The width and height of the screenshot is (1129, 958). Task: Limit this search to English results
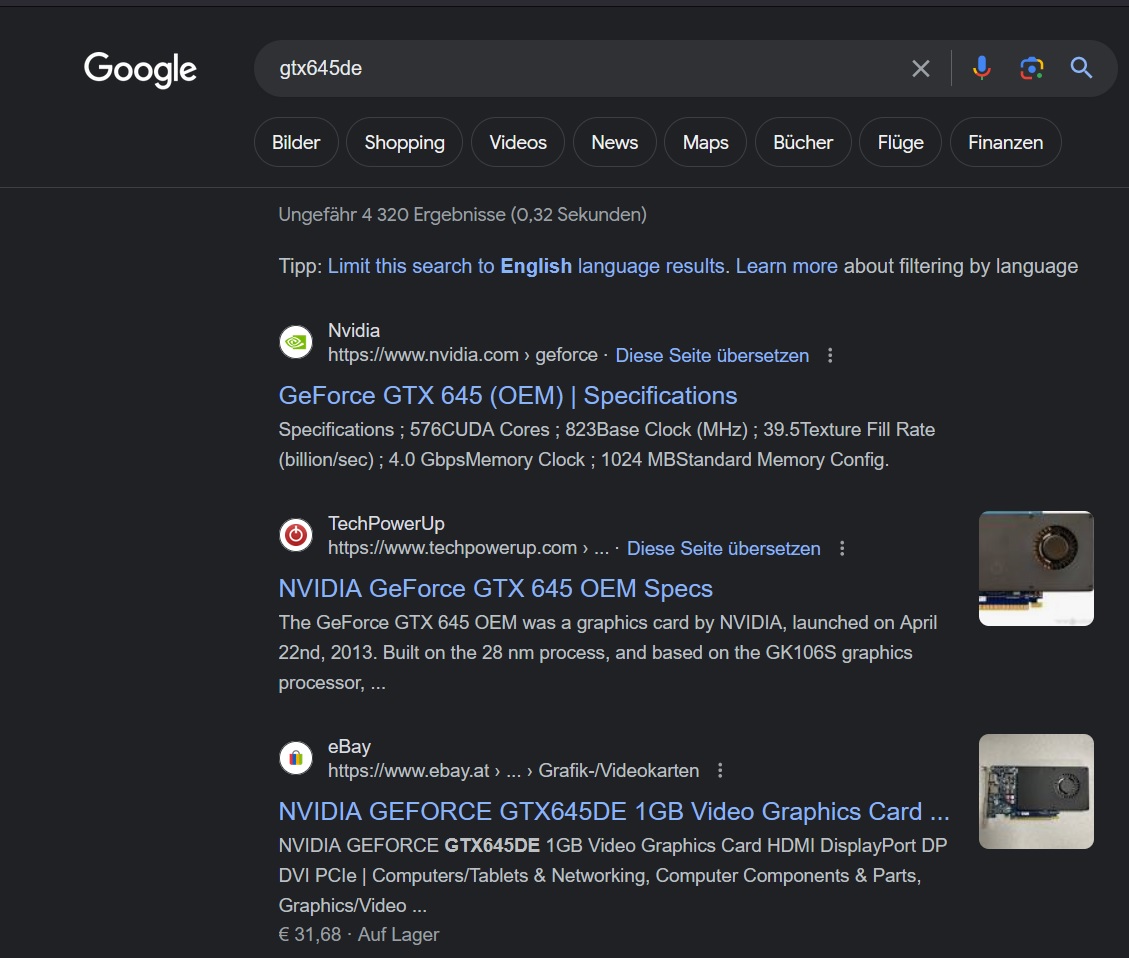pos(528,266)
